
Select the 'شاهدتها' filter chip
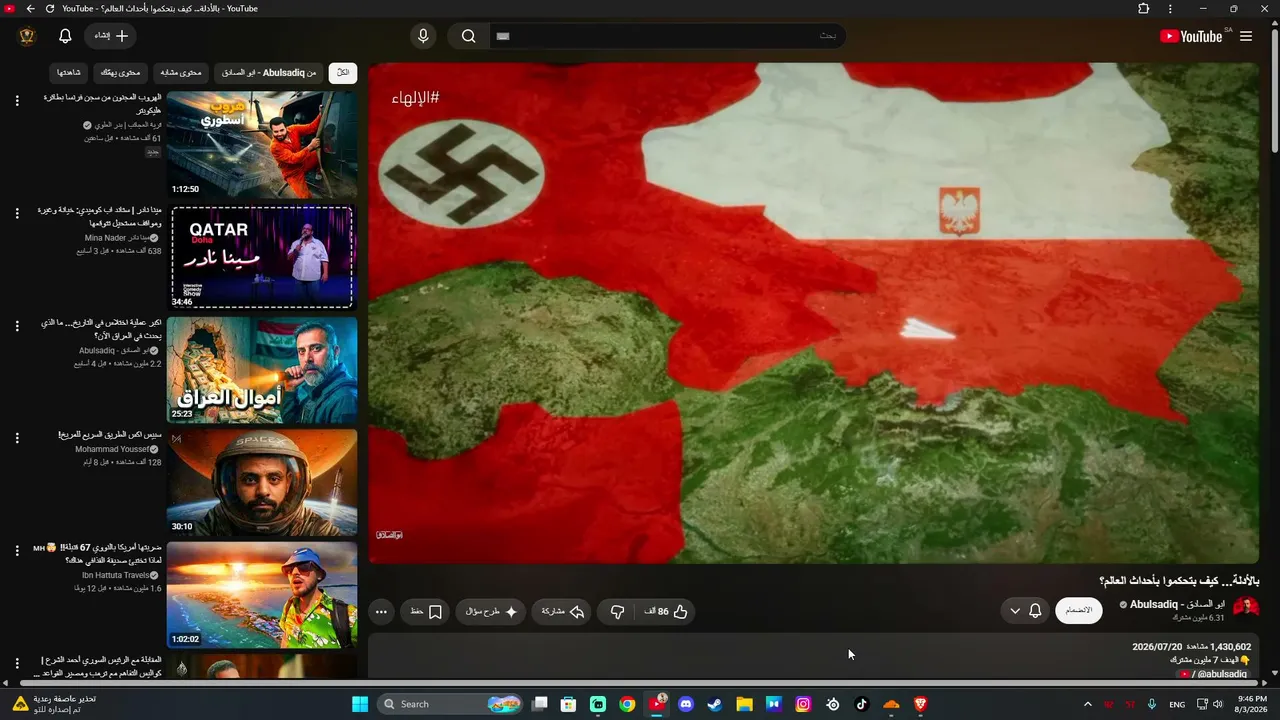69,73
